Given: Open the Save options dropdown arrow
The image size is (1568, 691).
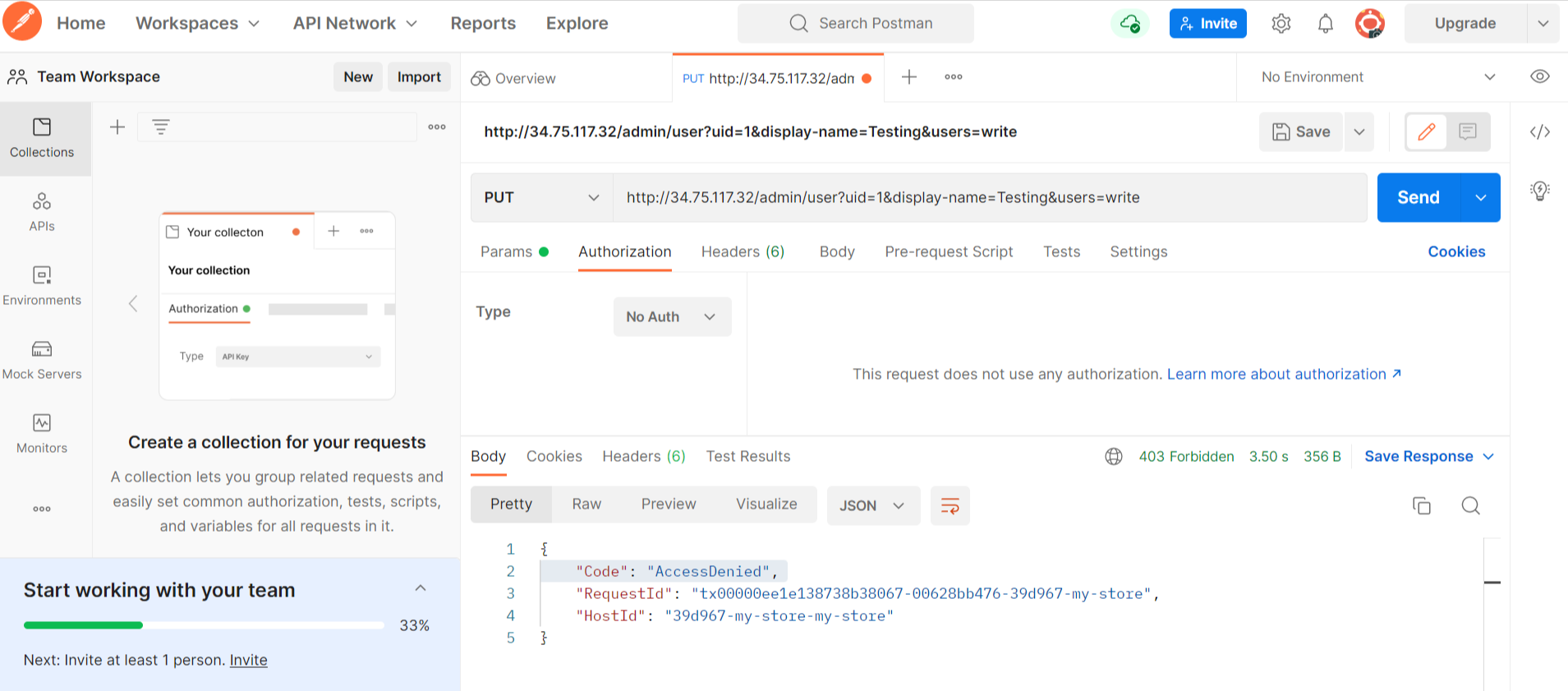Looking at the screenshot, I should (1359, 131).
